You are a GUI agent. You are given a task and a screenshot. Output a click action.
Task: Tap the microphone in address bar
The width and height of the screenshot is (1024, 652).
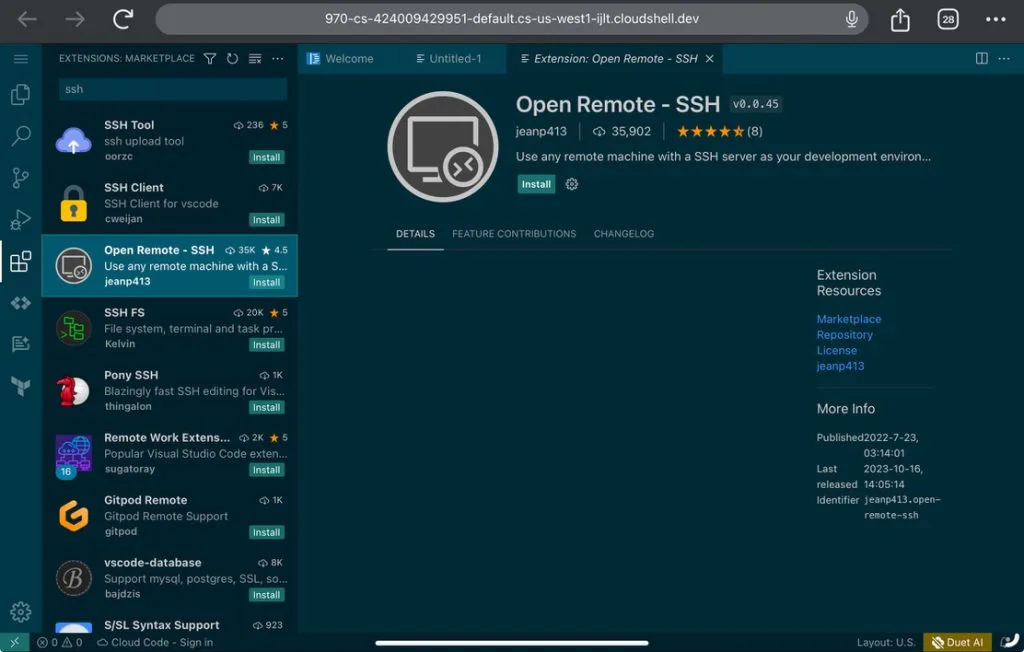[x=852, y=19]
